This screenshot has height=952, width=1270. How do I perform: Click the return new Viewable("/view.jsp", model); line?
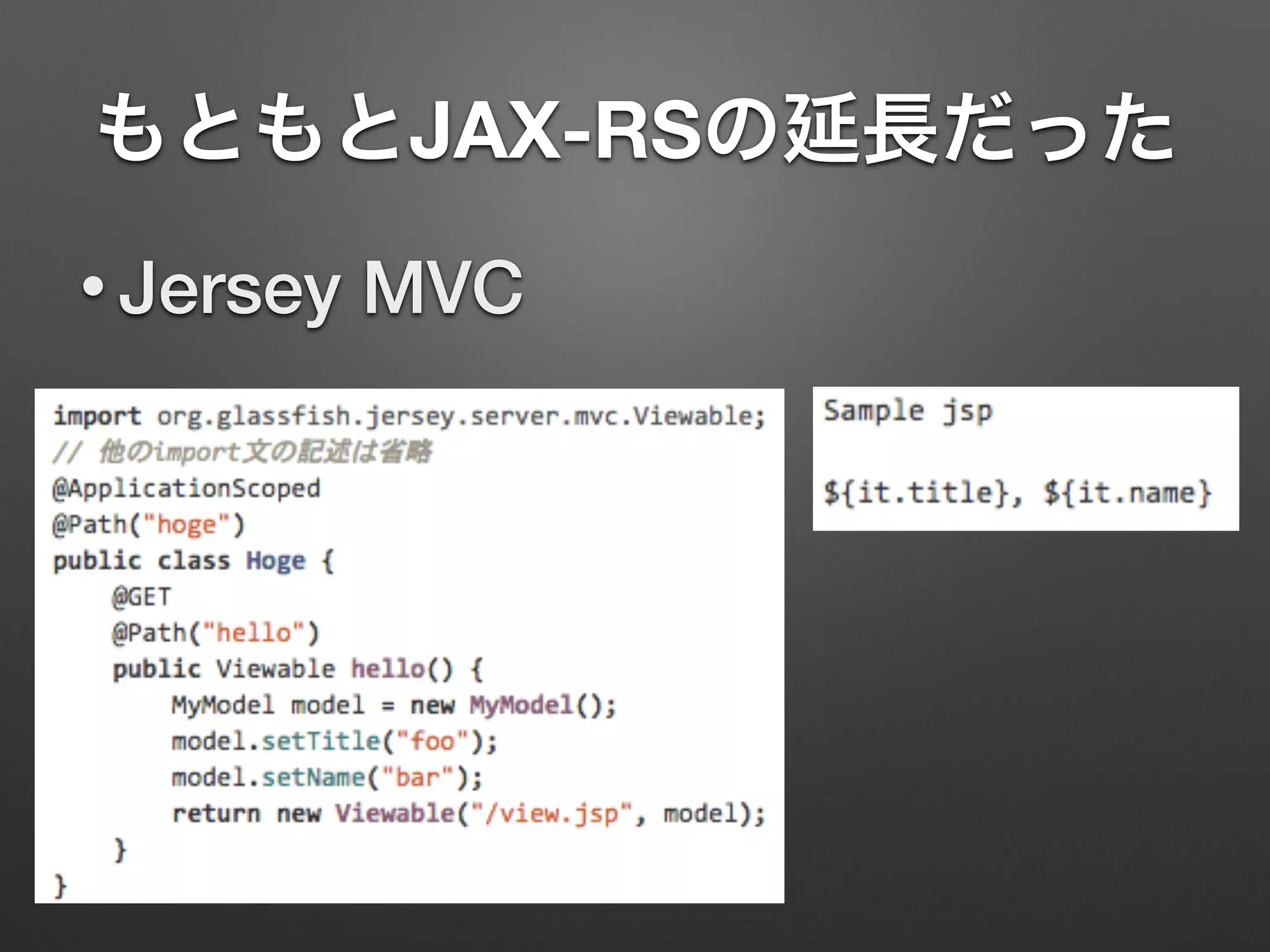469,814
